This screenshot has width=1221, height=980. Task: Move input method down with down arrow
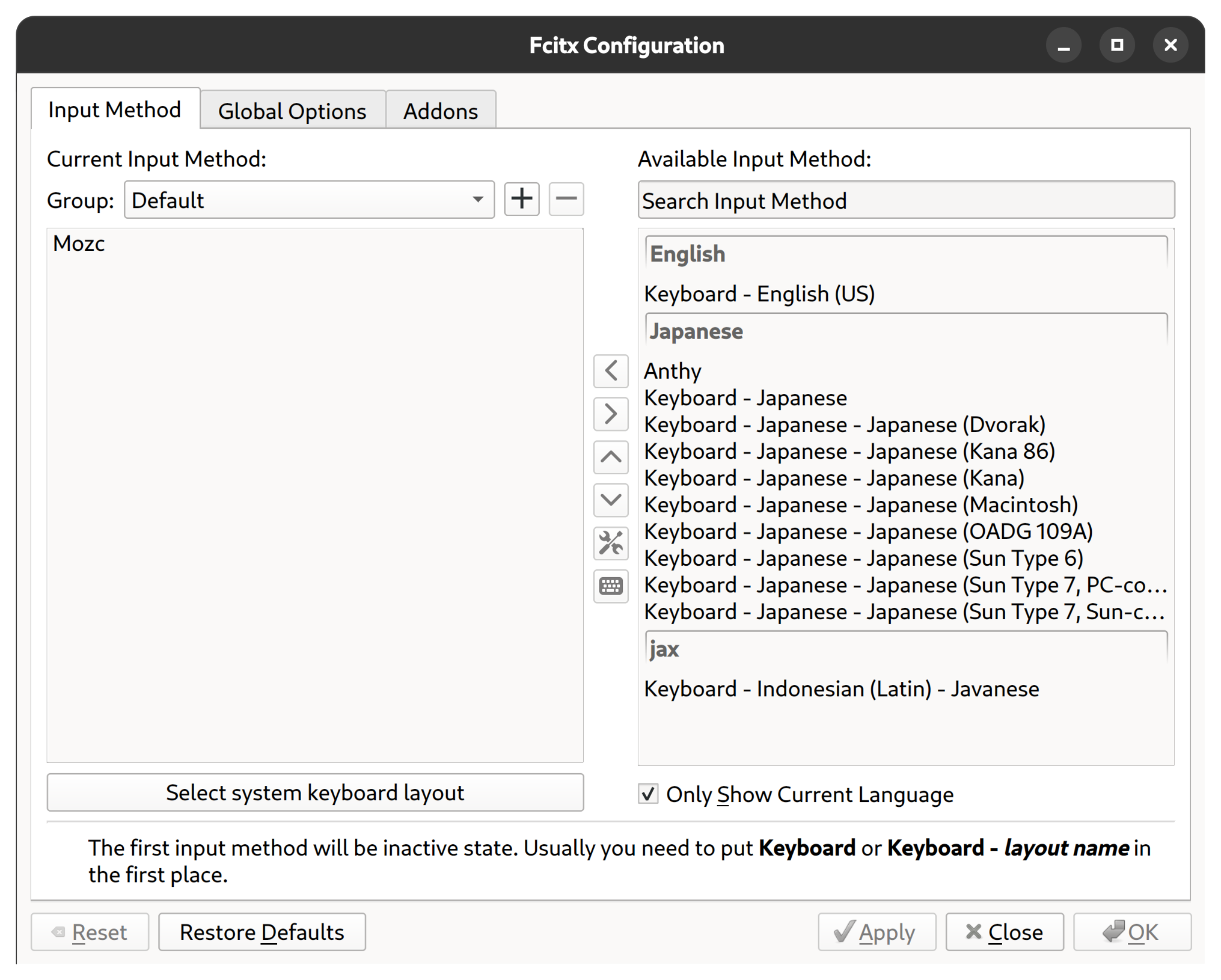click(610, 500)
